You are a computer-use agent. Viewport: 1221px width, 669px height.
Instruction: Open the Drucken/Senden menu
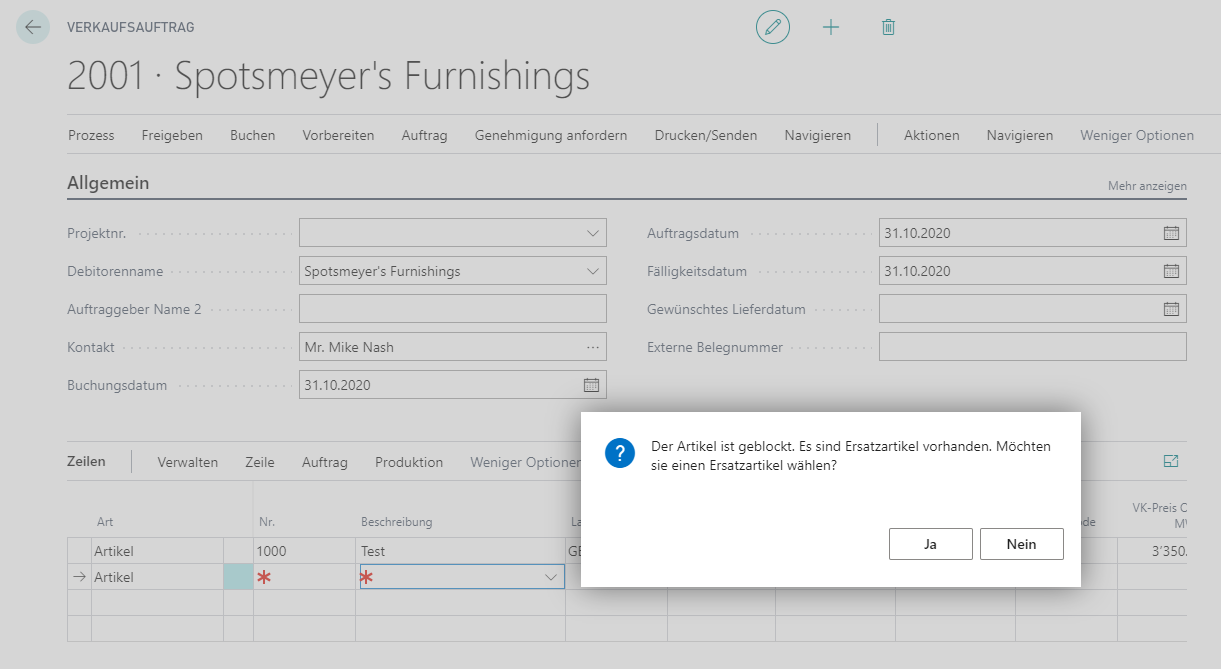pos(706,135)
